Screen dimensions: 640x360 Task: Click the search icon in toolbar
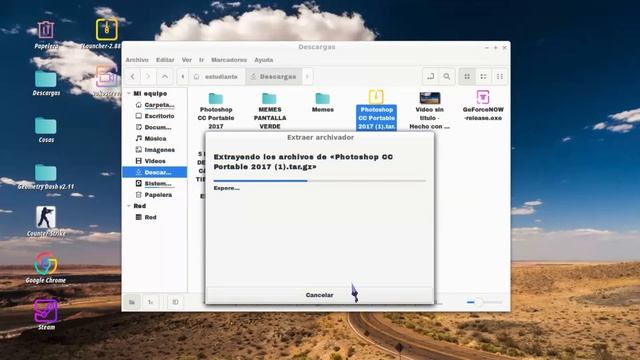447,76
